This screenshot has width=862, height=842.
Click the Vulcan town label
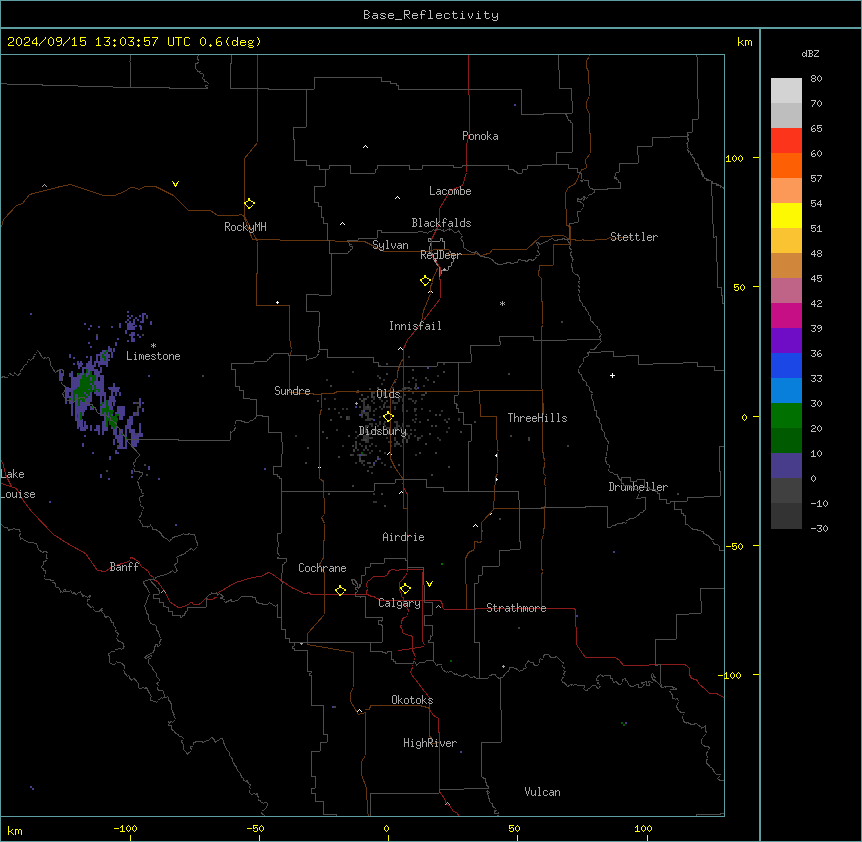coord(543,792)
